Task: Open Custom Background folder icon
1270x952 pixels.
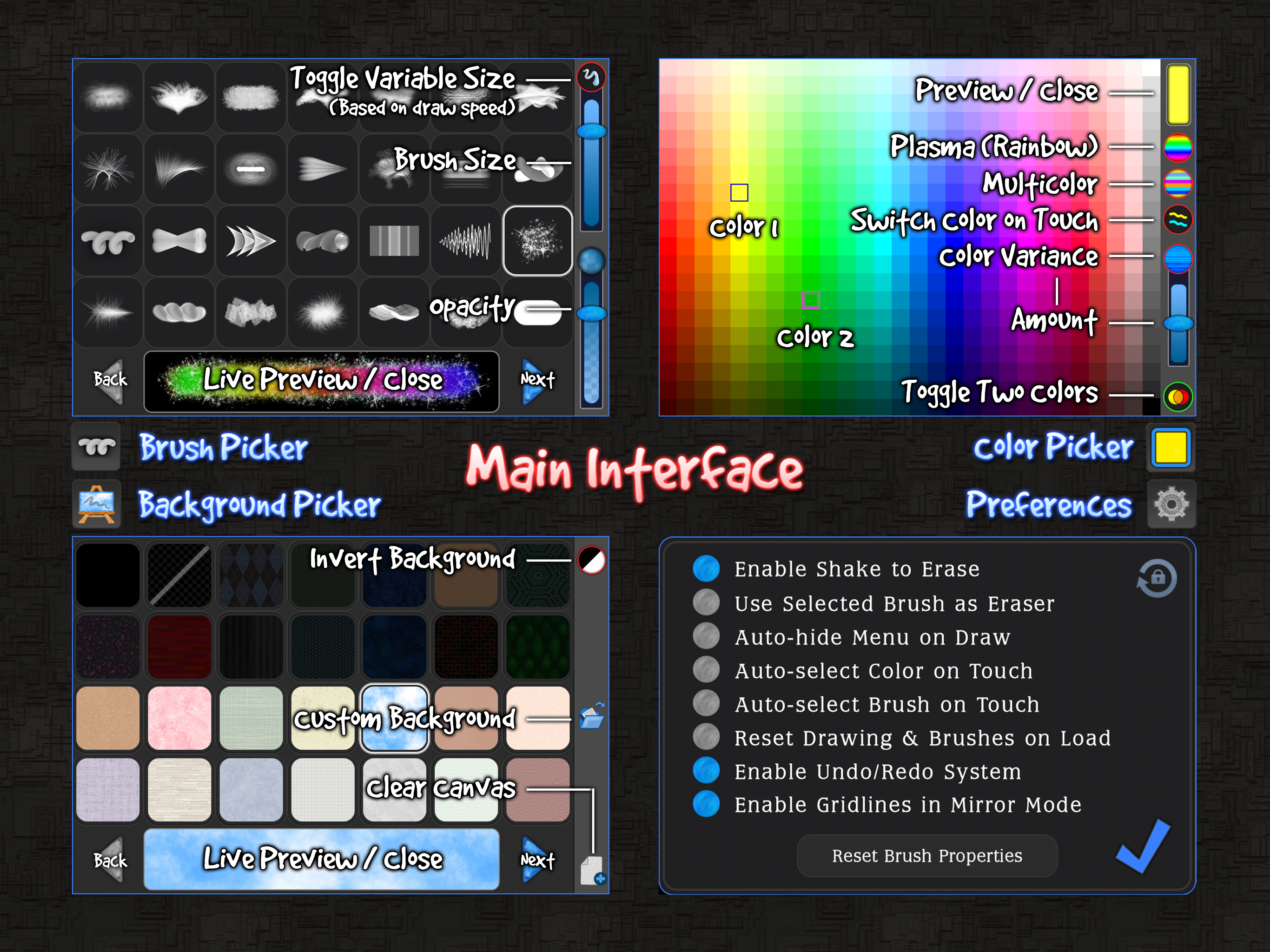Action: click(591, 716)
